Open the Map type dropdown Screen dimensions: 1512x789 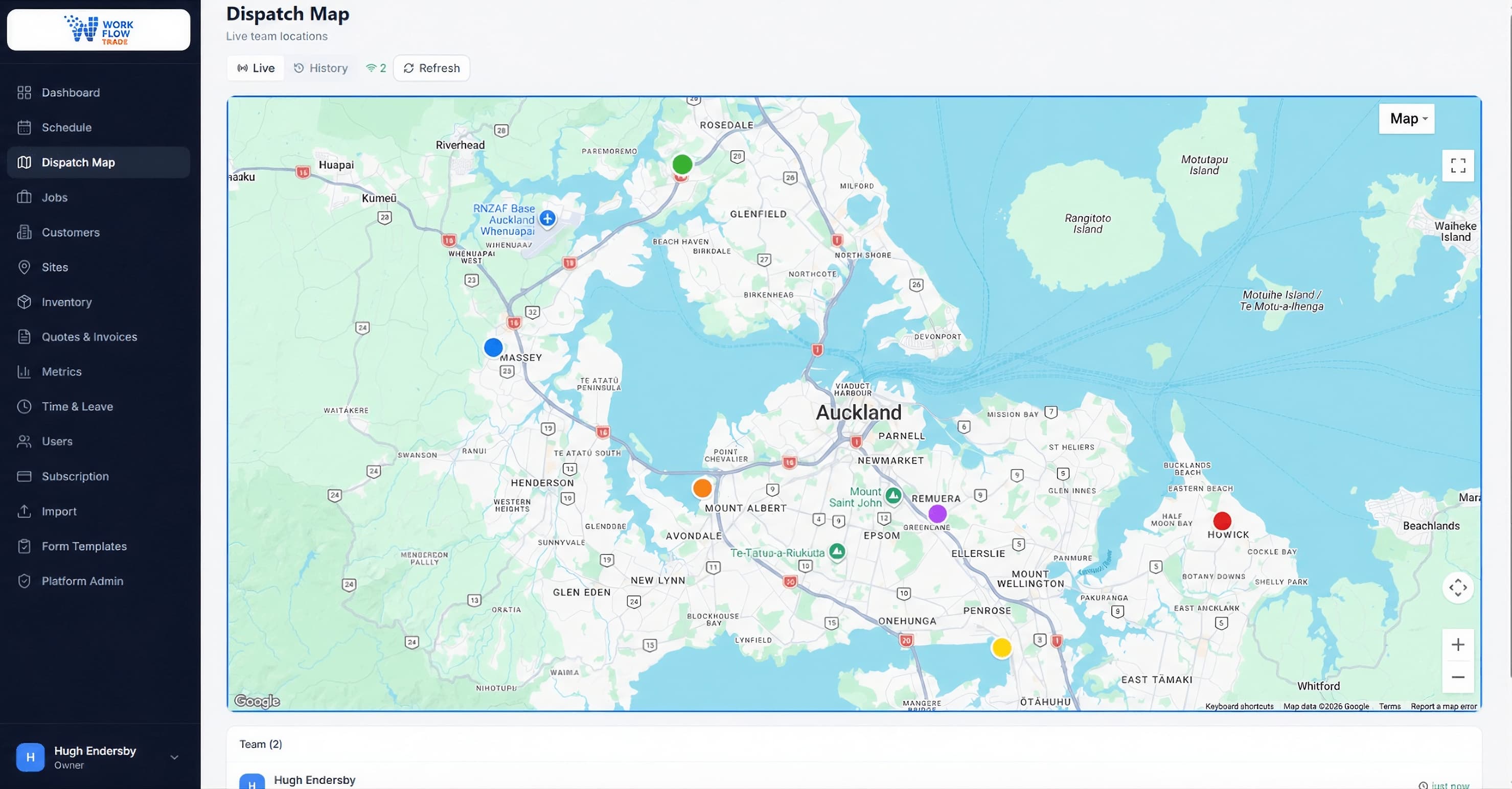(1406, 119)
